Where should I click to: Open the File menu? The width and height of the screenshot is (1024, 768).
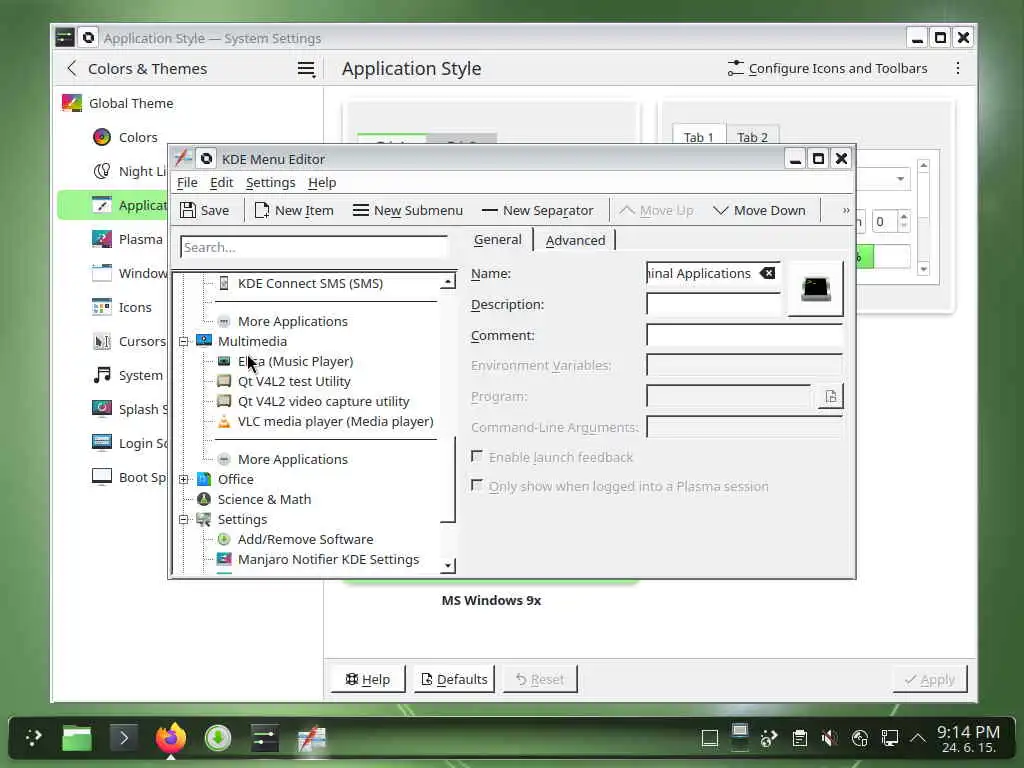187,183
